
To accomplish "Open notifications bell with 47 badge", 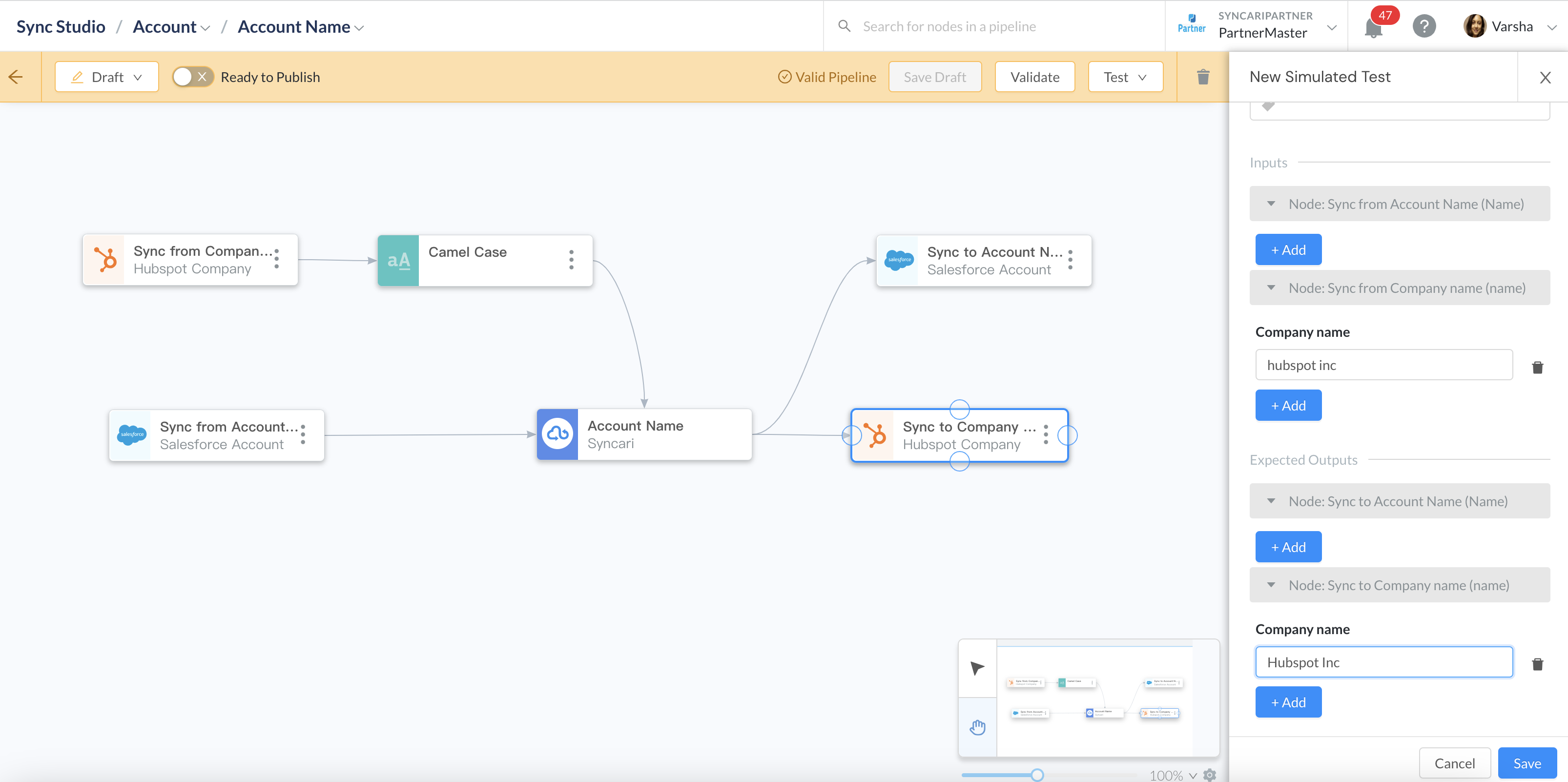I will tap(1373, 27).
